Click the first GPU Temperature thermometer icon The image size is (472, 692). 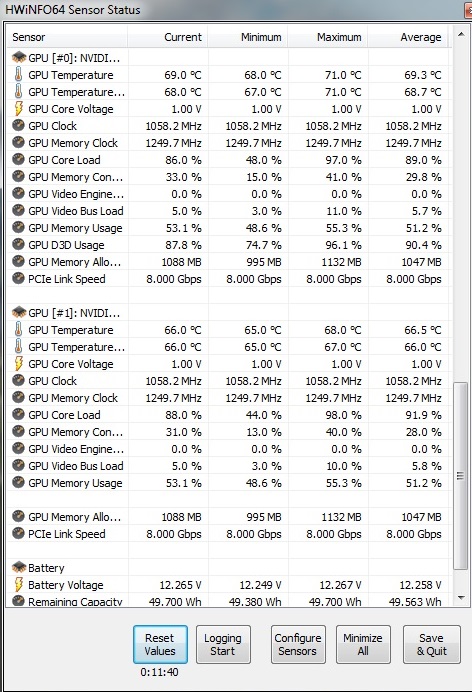point(18,75)
